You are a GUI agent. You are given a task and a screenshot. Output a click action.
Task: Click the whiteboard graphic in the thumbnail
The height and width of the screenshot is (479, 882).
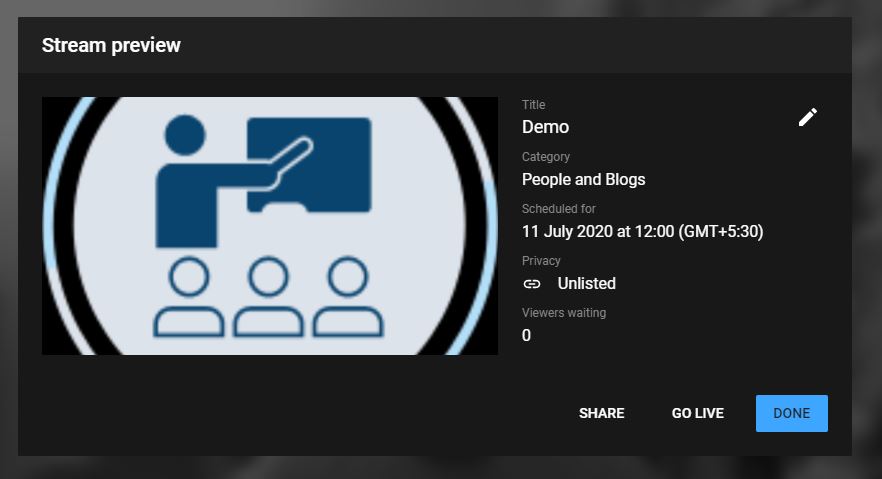coord(308,165)
